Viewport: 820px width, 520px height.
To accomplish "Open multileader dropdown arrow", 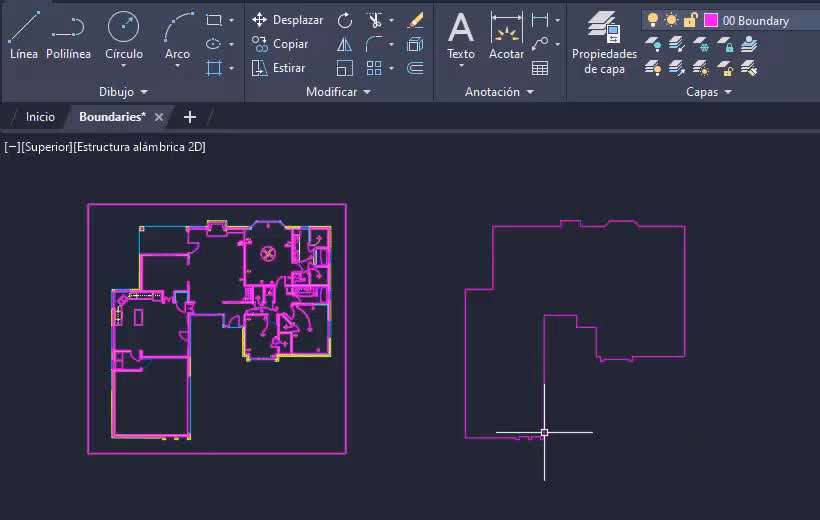I will pyautogui.click(x=557, y=44).
